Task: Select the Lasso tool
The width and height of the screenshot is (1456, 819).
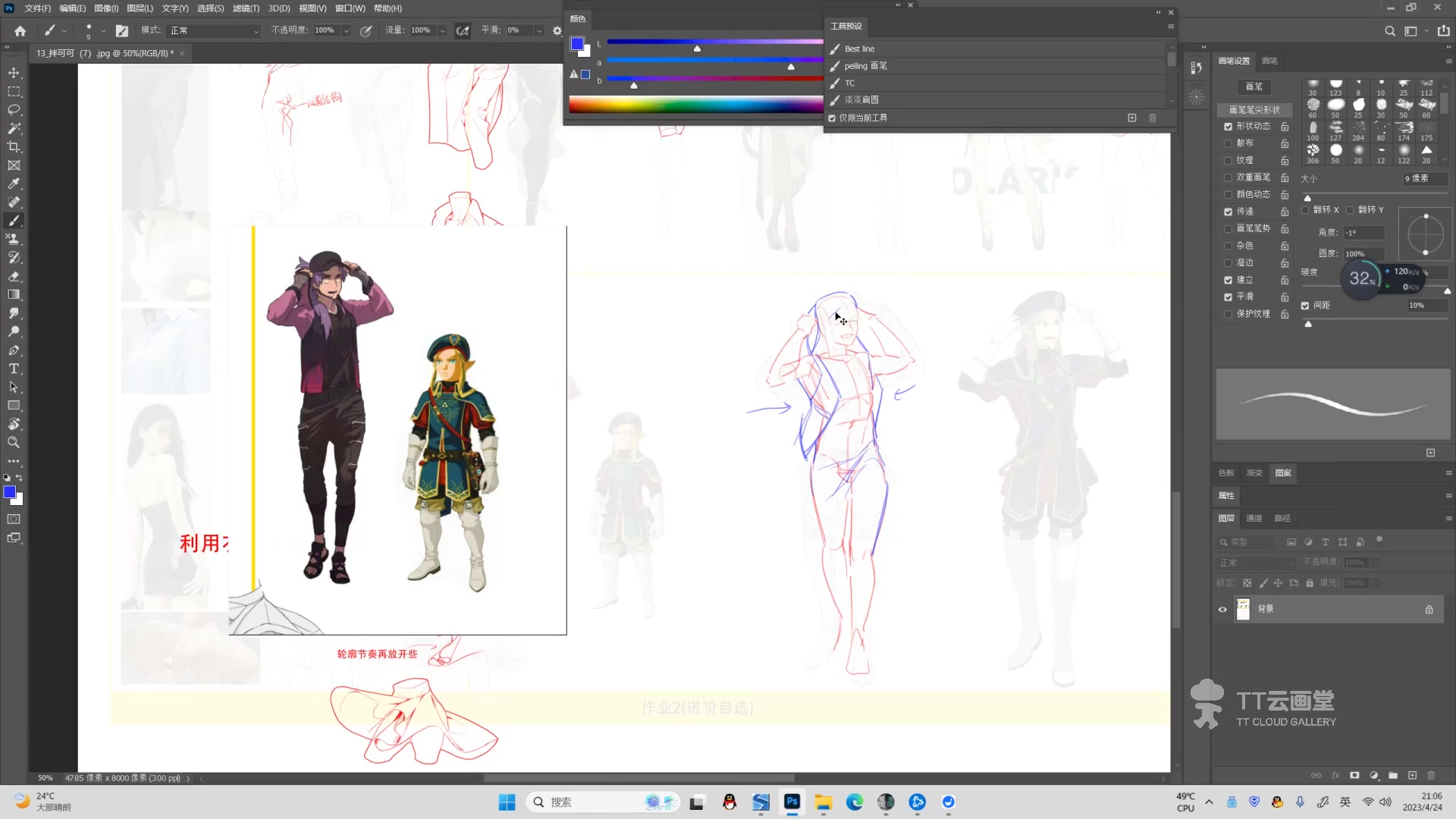Action: point(14,110)
